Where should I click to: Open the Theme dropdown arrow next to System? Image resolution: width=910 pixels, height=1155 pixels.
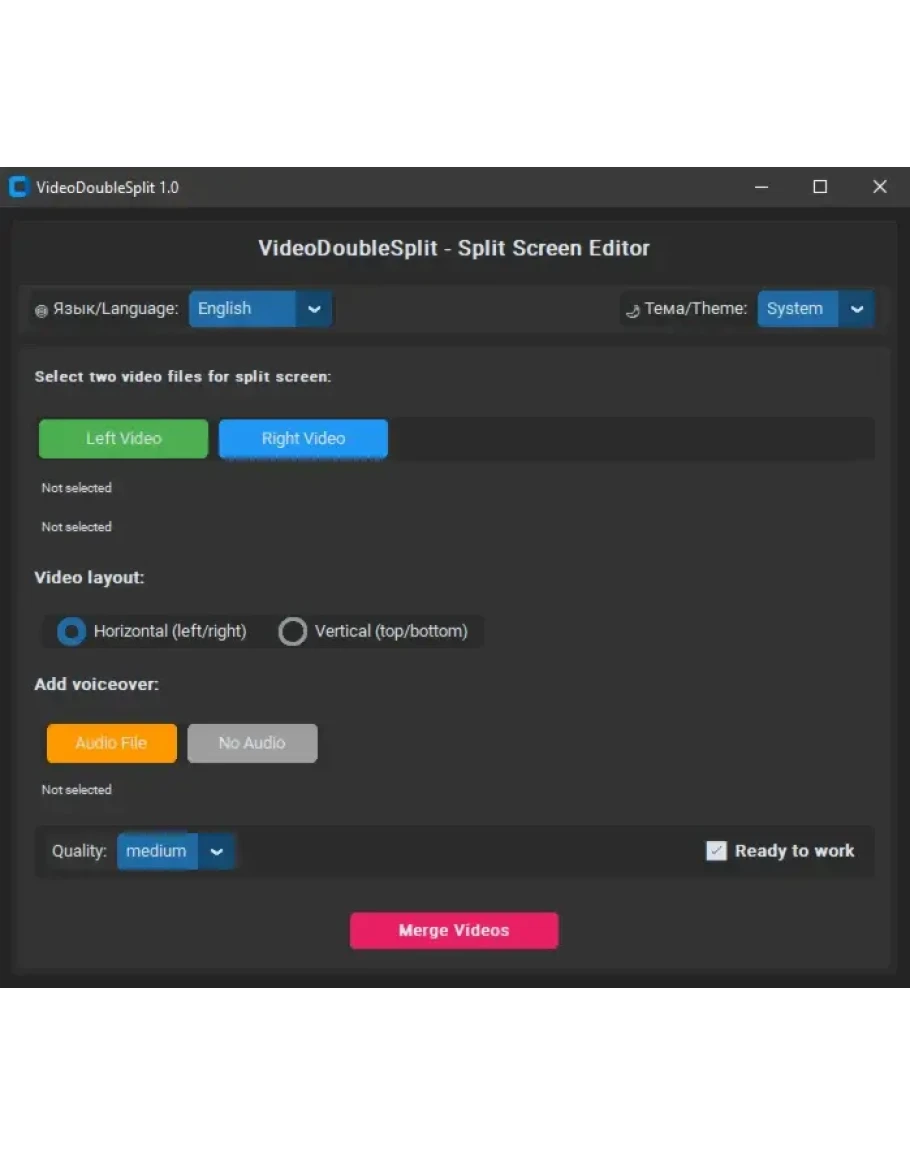click(856, 309)
